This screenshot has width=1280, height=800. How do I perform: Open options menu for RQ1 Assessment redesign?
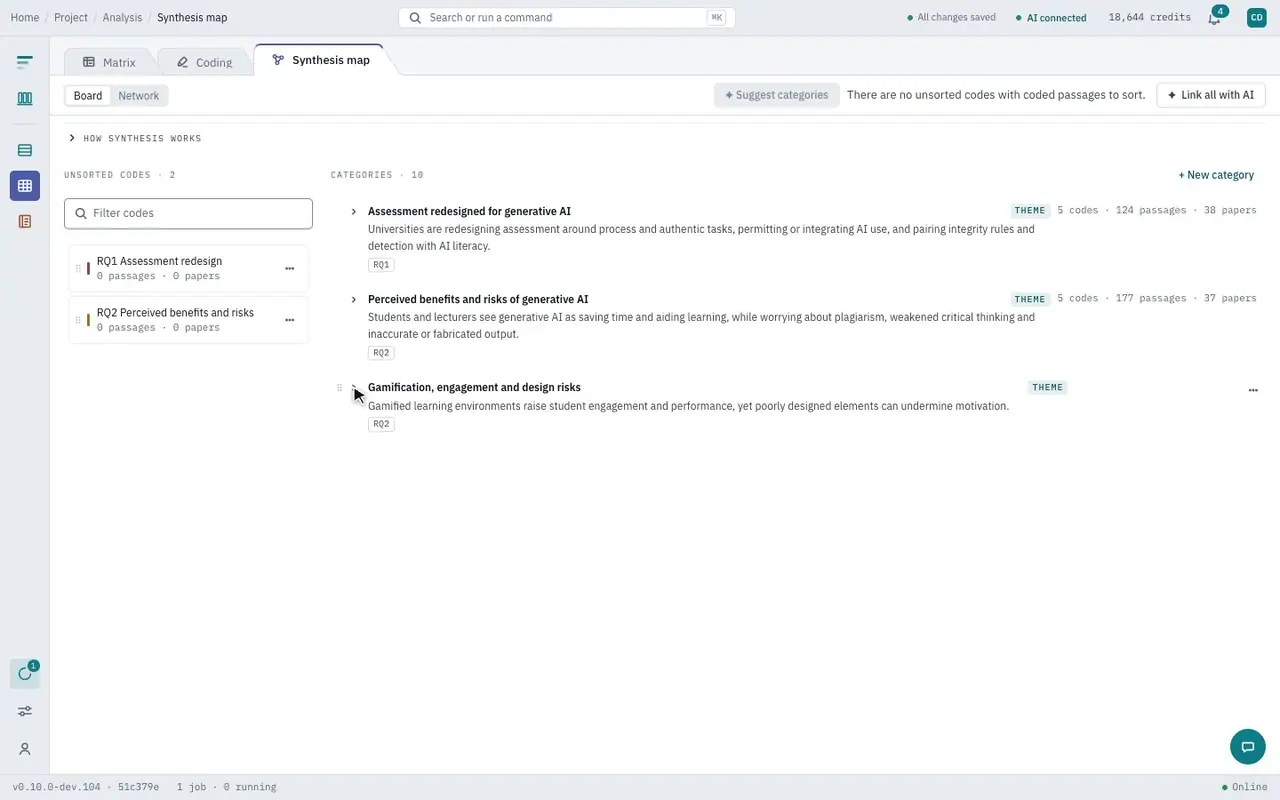[x=290, y=268]
